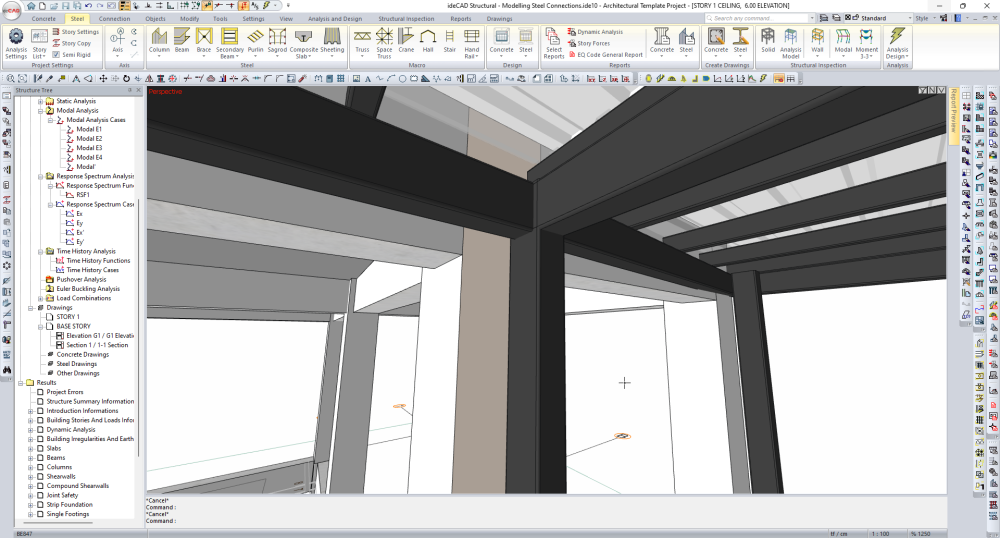This screenshot has width=1000, height=538.
Task: Toggle the Semi Rigid checkbox
Action: (x=56, y=55)
